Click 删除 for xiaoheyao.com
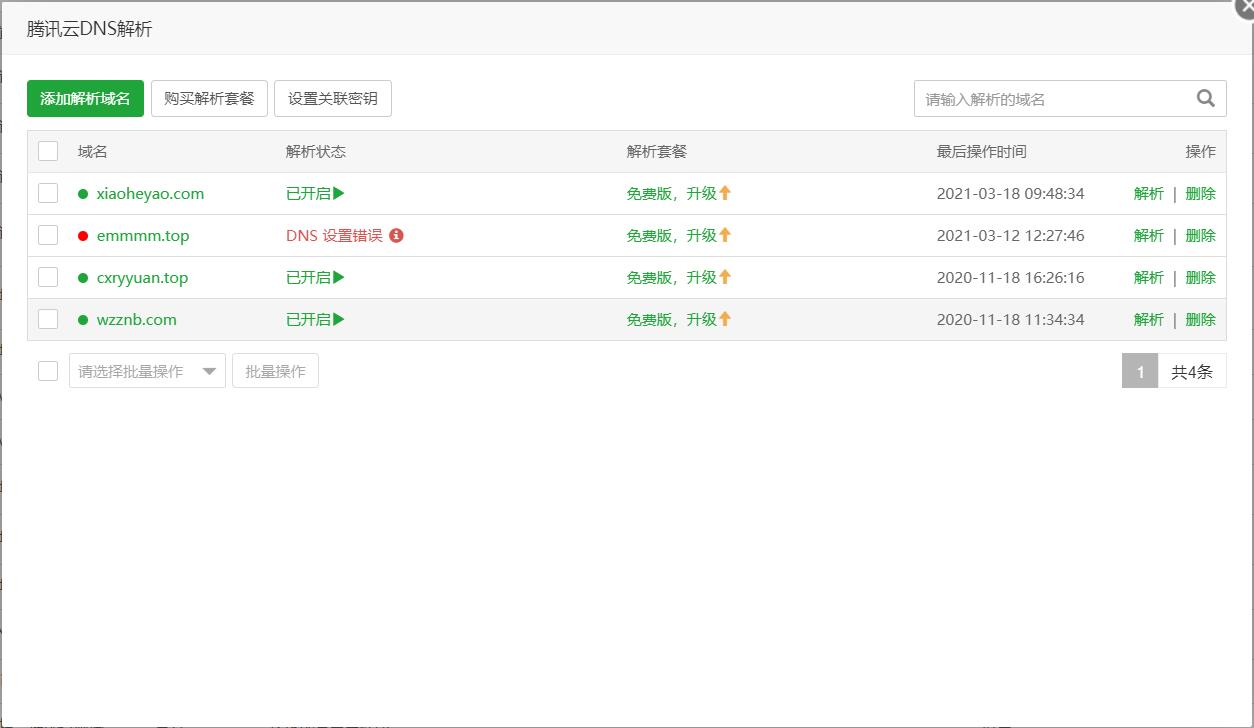This screenshot has height=728, width=1254. pos(1201,193)
